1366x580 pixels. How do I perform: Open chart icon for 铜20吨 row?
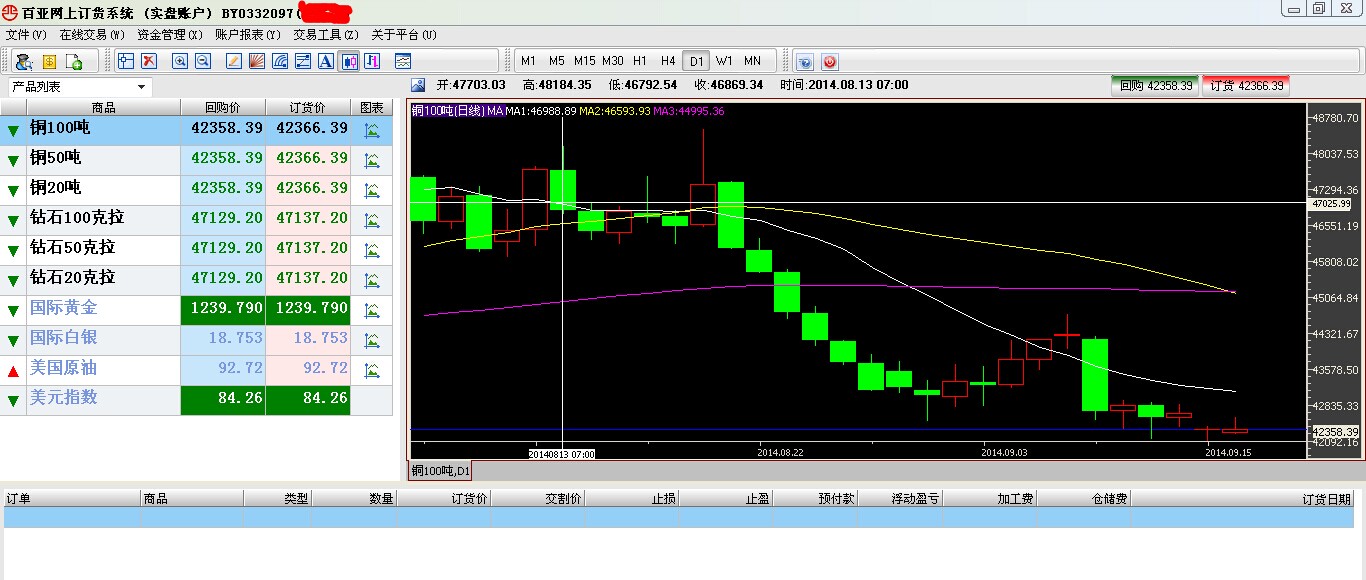point(372,190)
